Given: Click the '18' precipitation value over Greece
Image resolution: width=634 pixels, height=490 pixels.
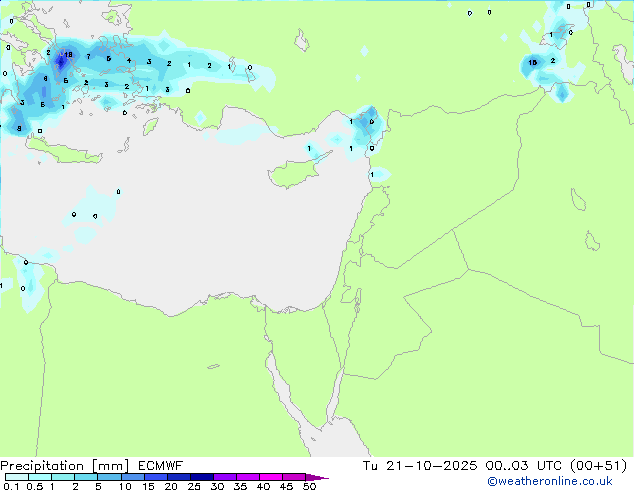Looking at the screenshot, I should [68, 54].
